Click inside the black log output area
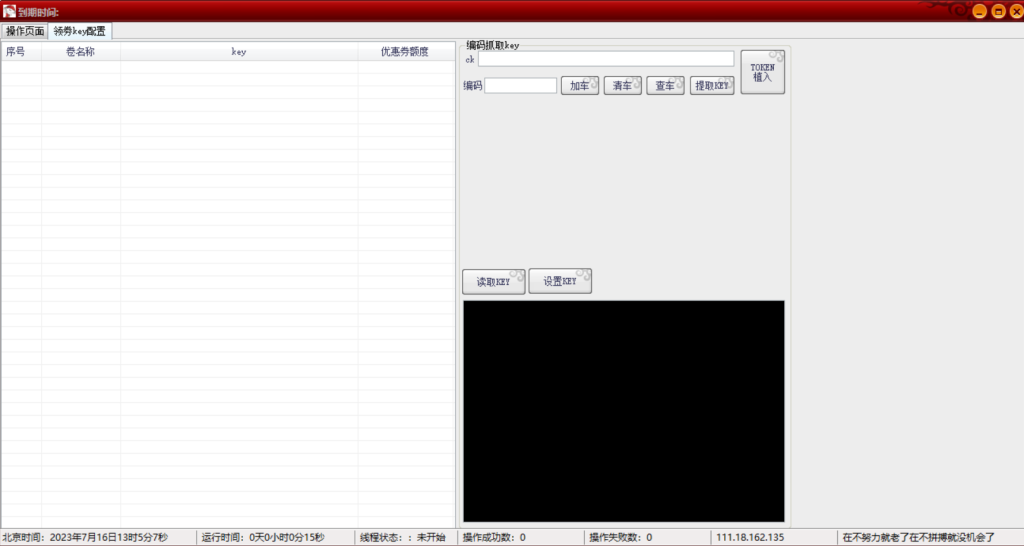Screen dimensions: 1024x546 [623, 410]
